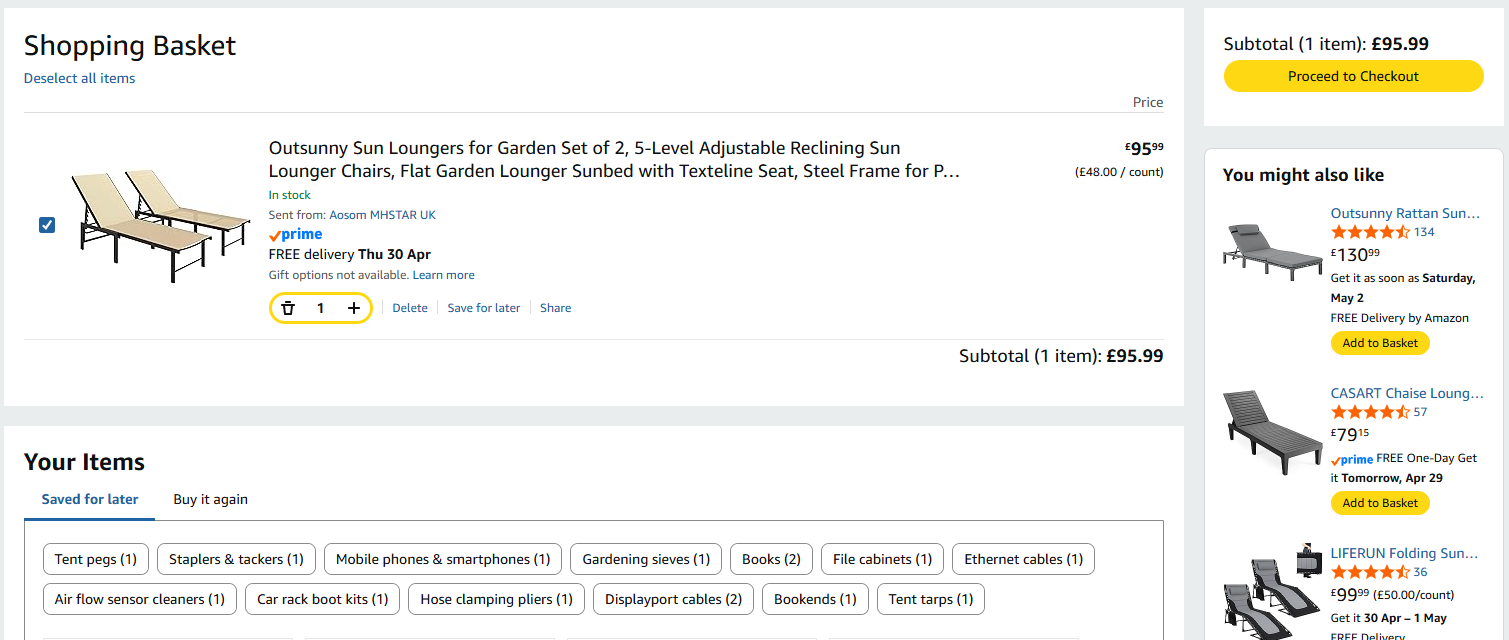Image resolution: width=1509 pixels, height=640 pixels.
Task: Open the 36 reviews count link
Action: coord(1421,572)
